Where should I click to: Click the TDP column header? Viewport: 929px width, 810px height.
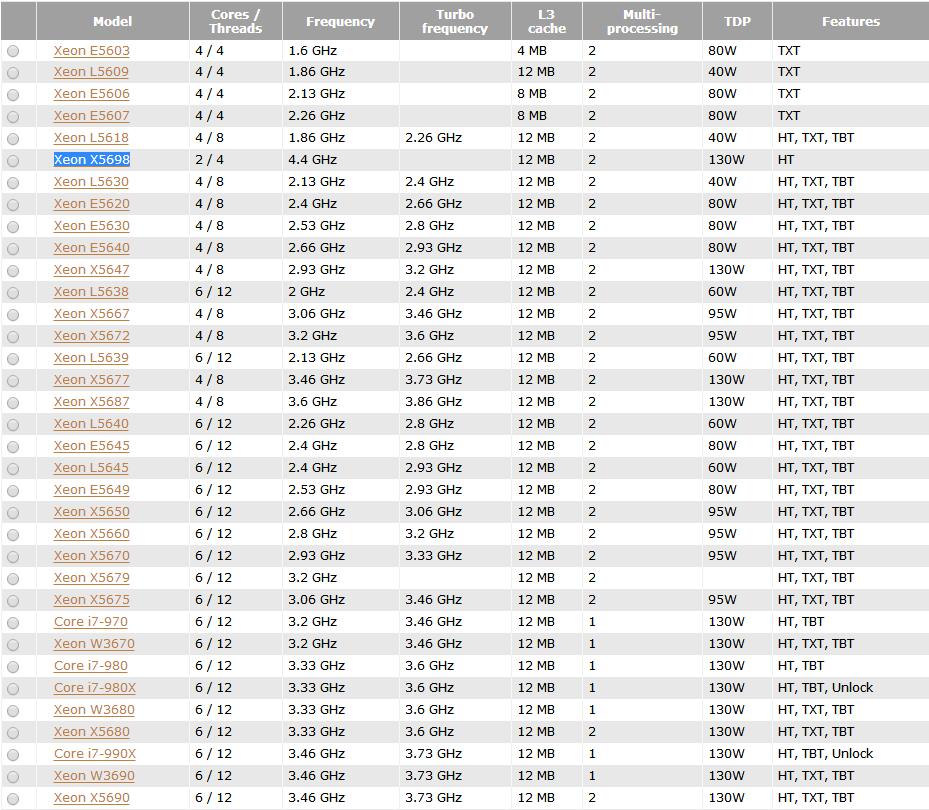(737, 21)
